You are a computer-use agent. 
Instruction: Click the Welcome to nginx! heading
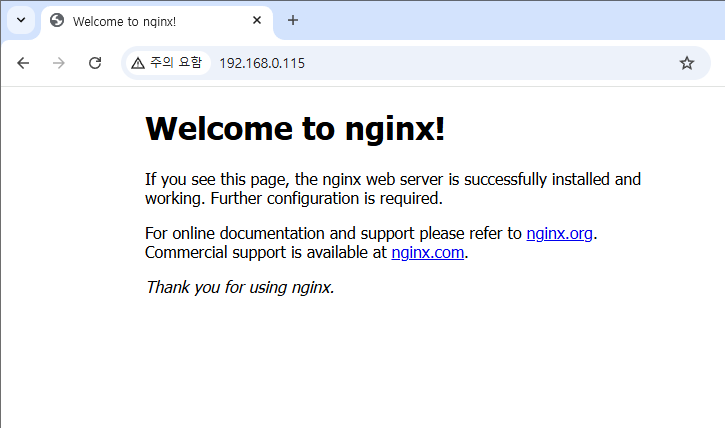click(295, 128)
